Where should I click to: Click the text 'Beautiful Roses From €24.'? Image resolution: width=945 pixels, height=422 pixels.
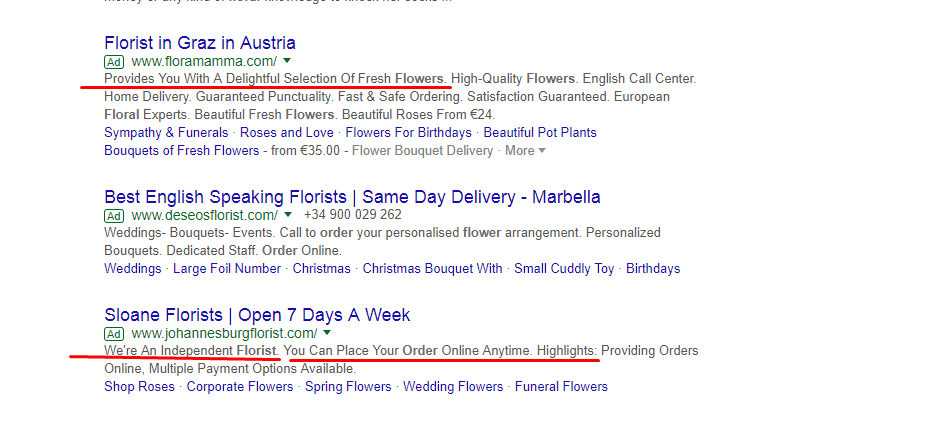419,115
